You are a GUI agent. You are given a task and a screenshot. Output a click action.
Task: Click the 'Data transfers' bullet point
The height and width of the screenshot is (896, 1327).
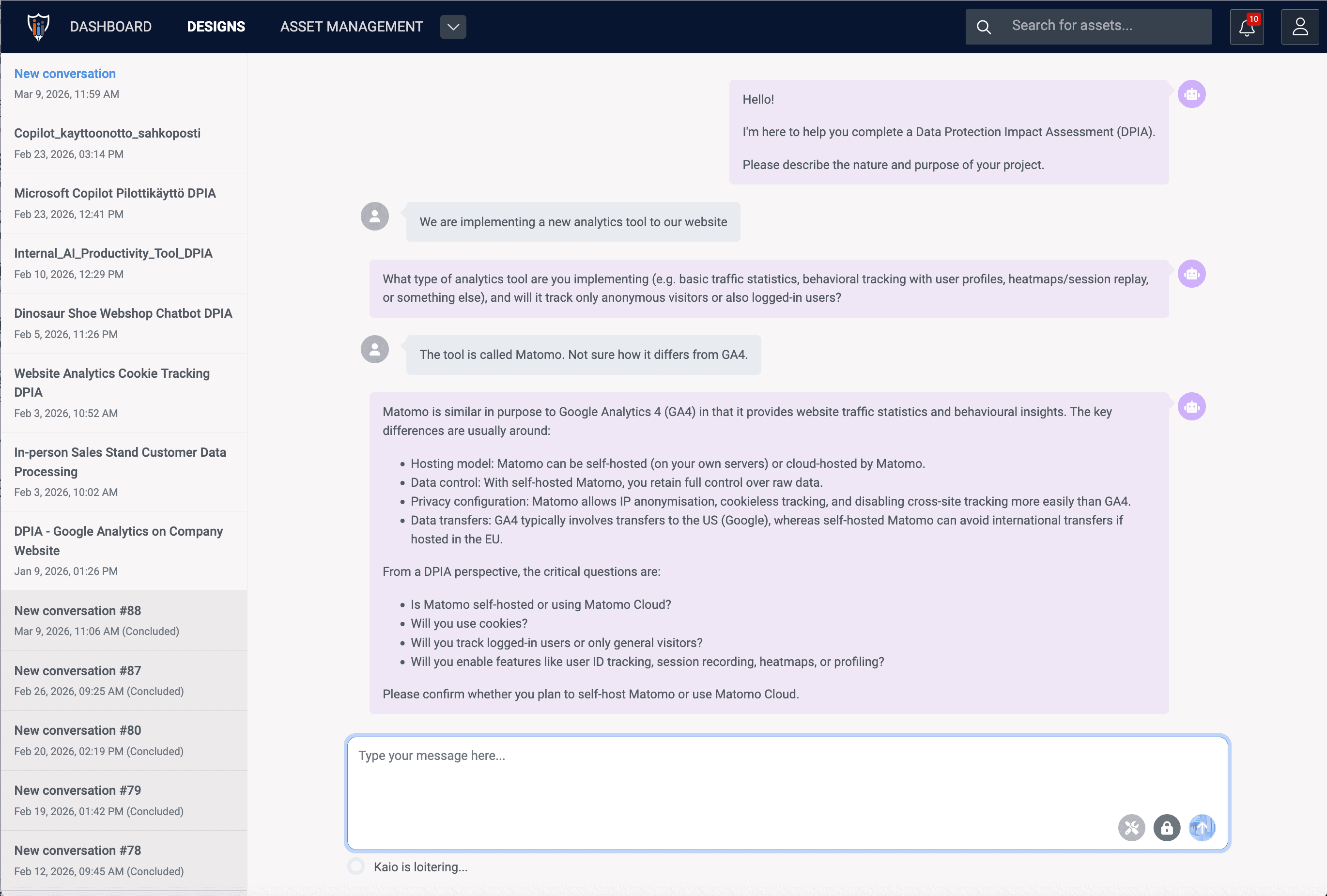tap(767, 529)
